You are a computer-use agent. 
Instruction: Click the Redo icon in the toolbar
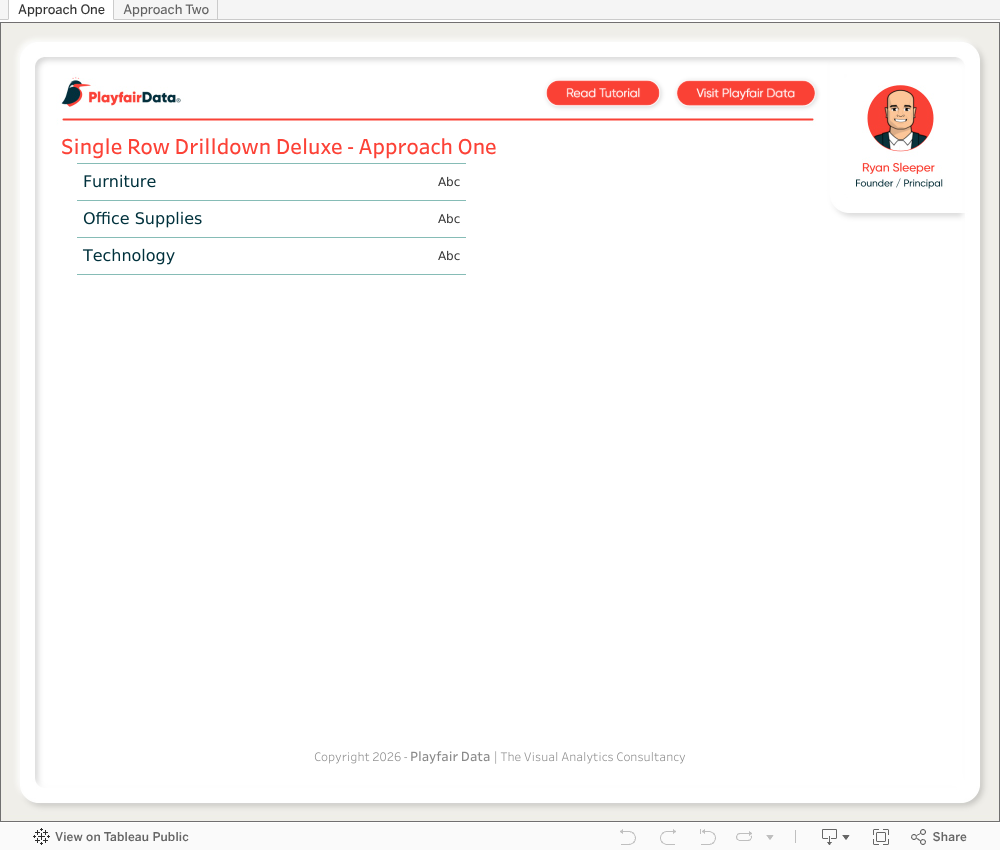click(668, 837)
